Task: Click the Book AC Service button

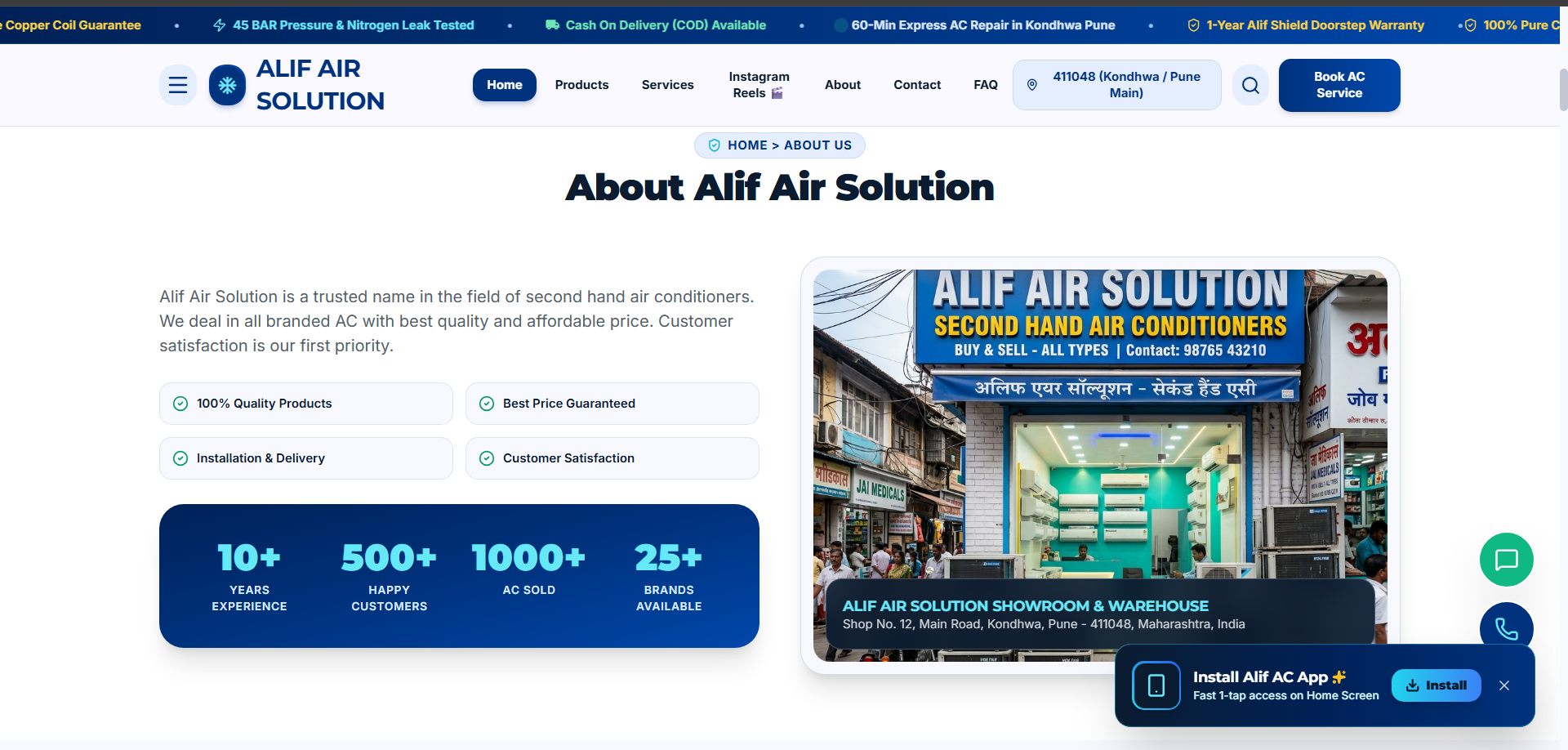Action: point(1339,85)
